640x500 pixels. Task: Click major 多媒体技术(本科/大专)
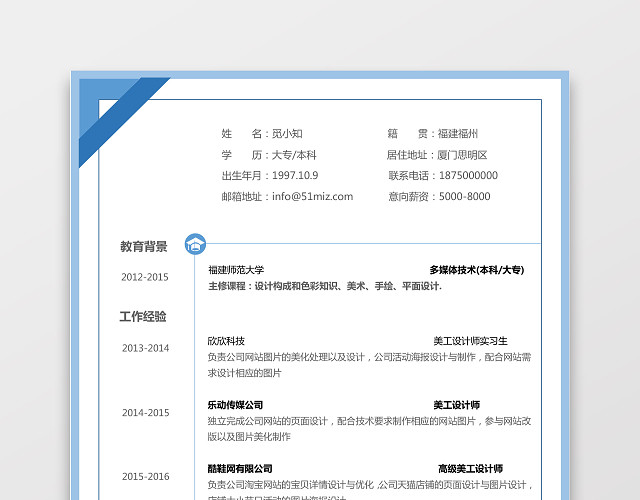pos(477,270)
